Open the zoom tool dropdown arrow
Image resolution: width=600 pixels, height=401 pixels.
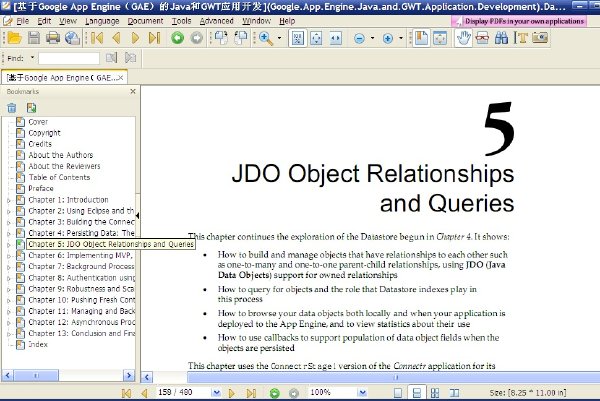(x=279, y=38)
